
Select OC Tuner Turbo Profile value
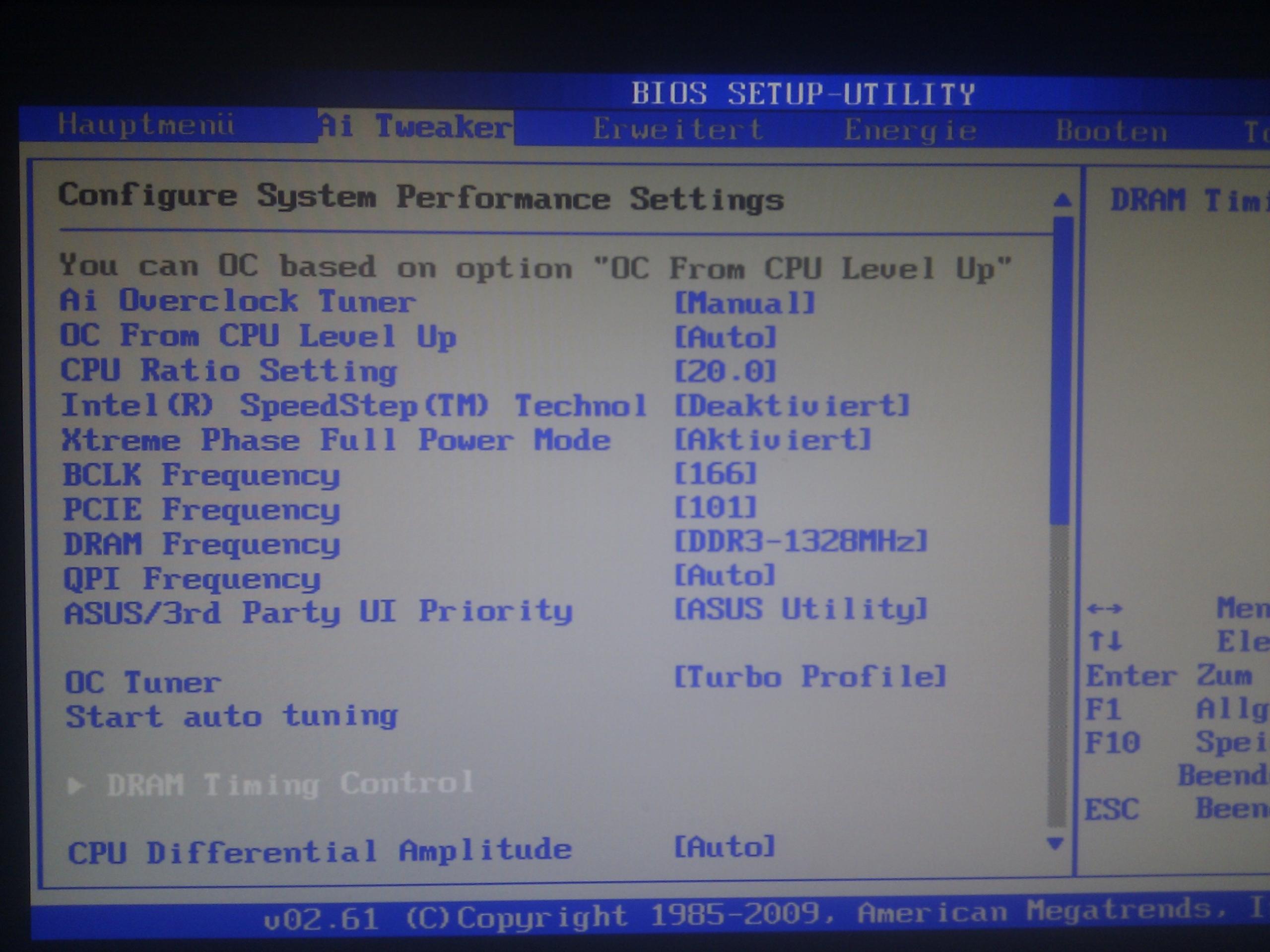pyautogui.click(x=809, y=677)
